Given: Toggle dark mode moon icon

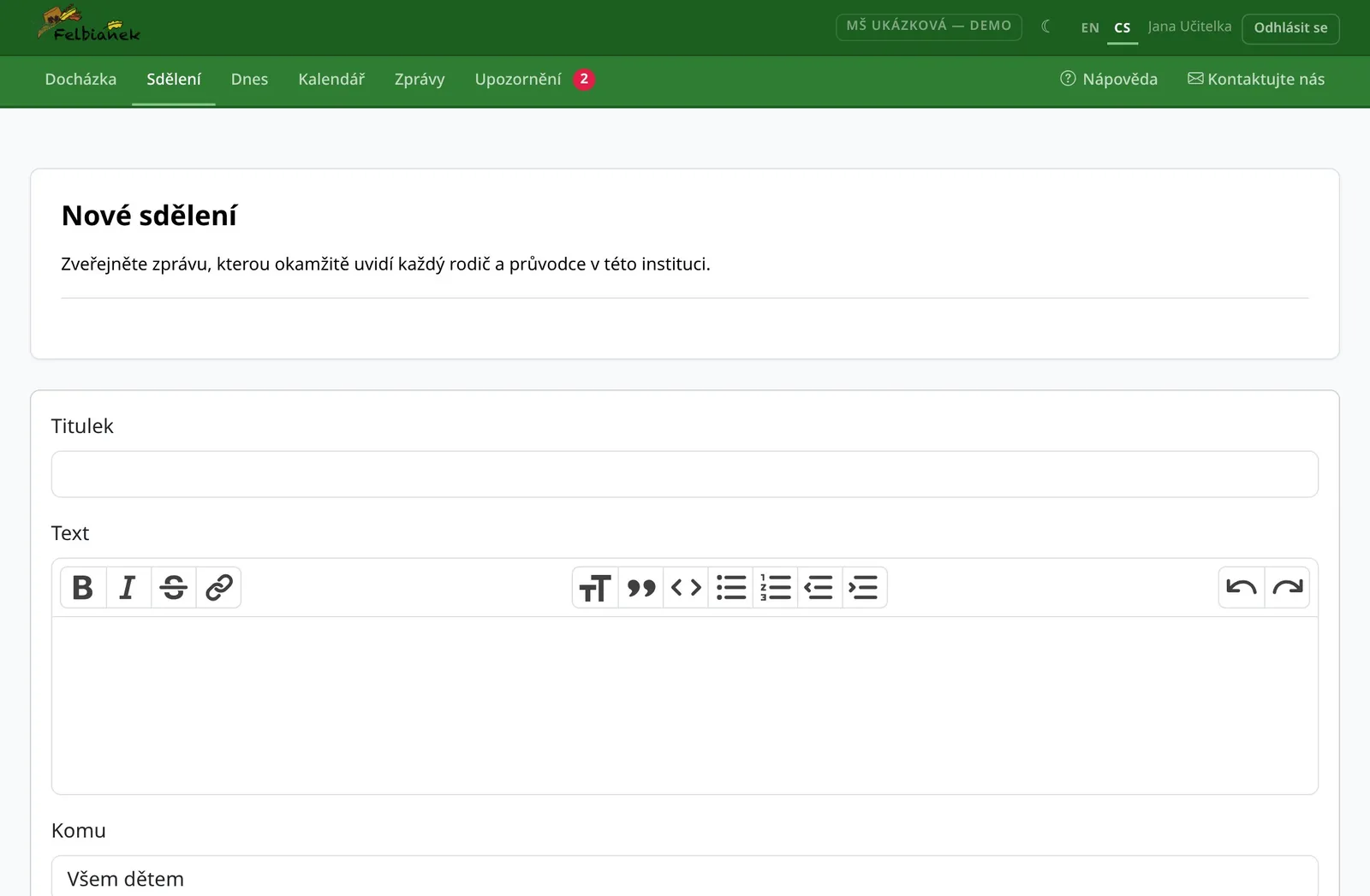Looking at the screenshot, I should tap(1046, 27).
